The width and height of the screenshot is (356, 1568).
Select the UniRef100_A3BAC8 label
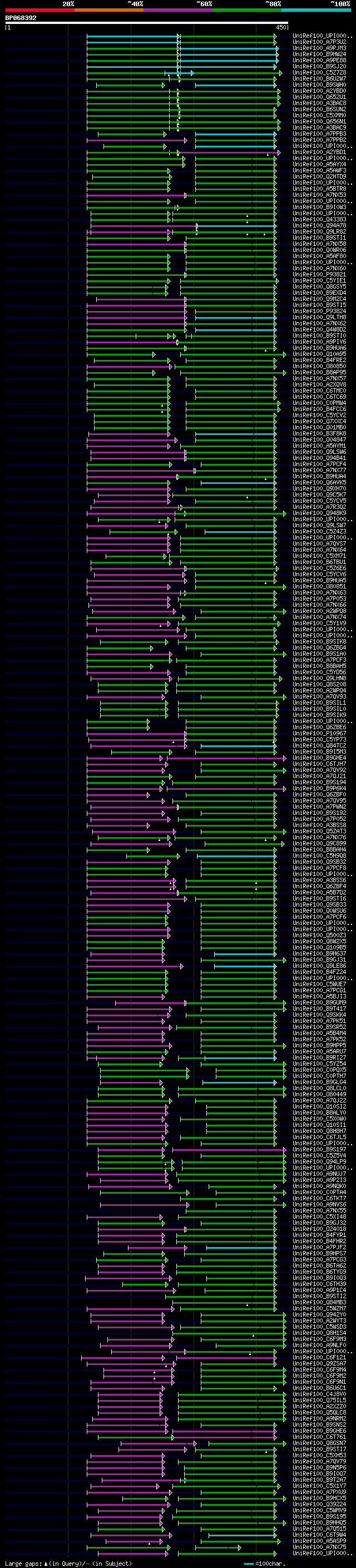pos(319,103)
